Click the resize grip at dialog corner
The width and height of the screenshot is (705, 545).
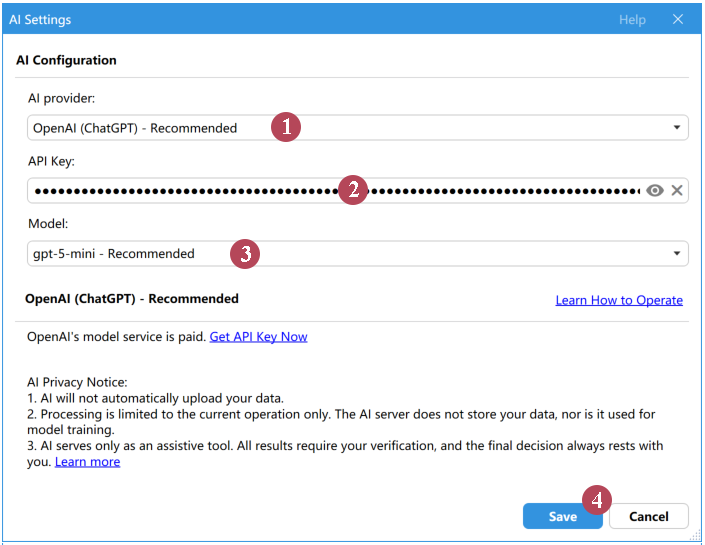pyautogui.click(x=695, y=535)
